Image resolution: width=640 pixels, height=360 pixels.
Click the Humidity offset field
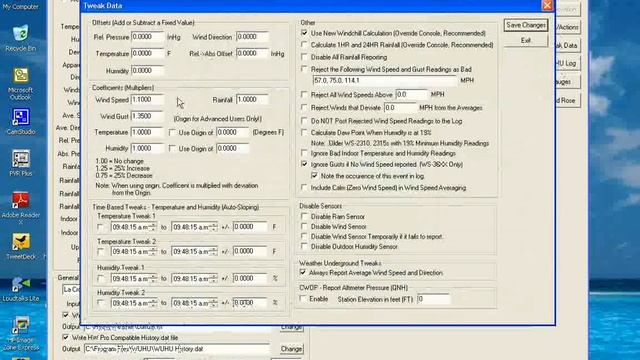[x=147, y=71]
